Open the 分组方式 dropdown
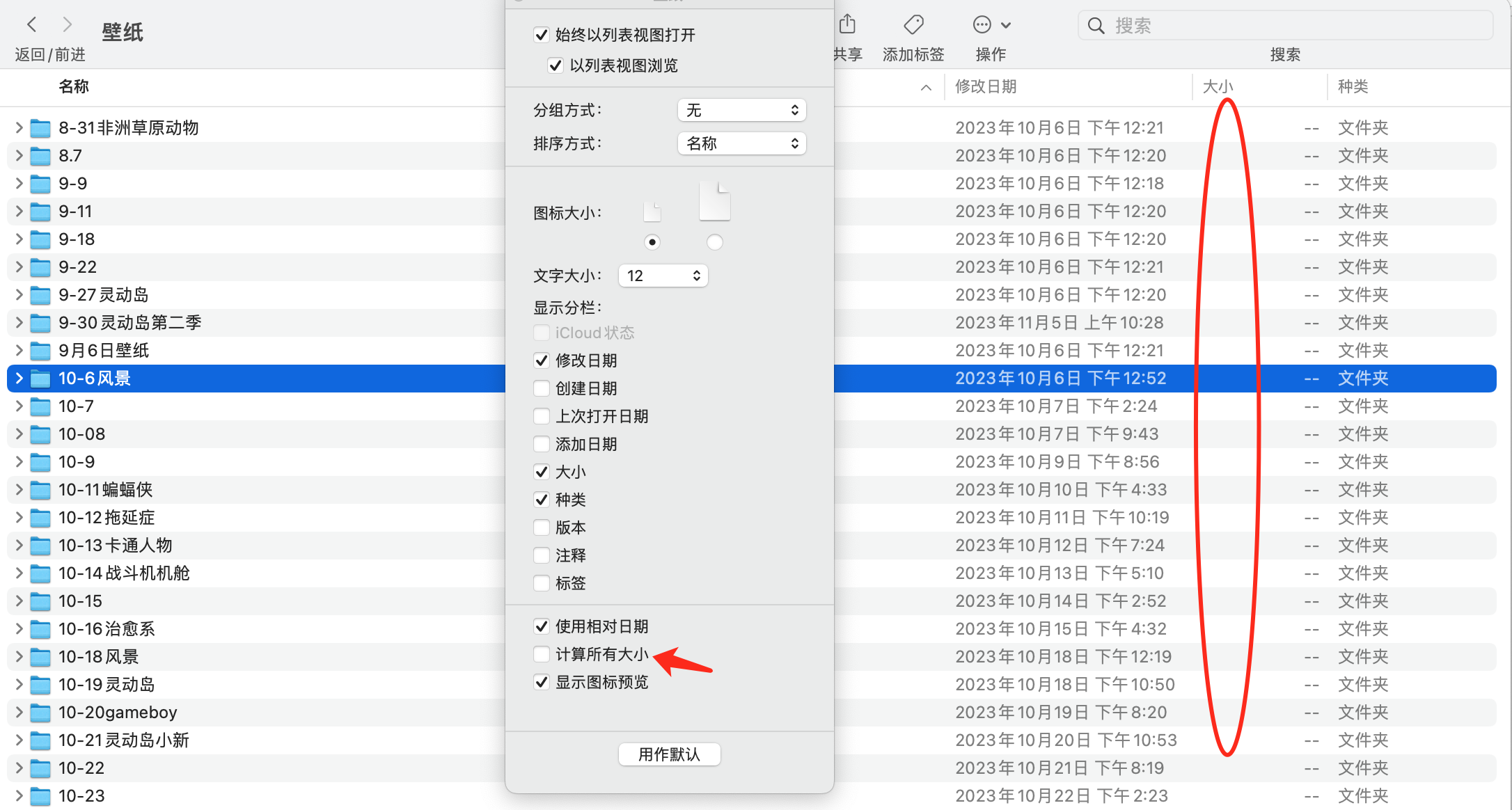The image size is (1512, 810). [741, 110]
